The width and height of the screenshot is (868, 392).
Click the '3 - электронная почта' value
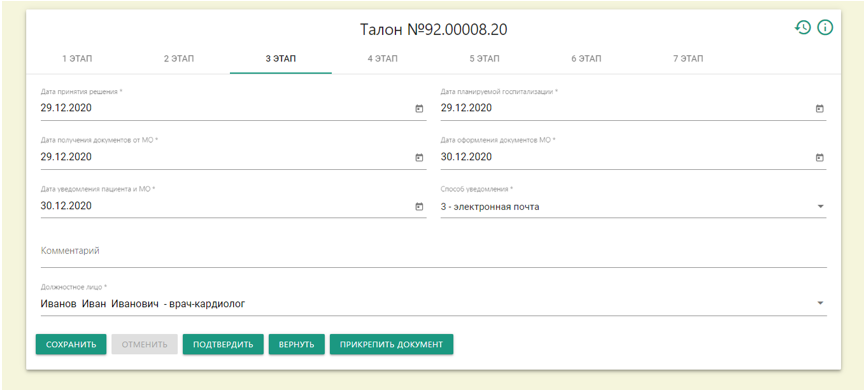point(490,207)
